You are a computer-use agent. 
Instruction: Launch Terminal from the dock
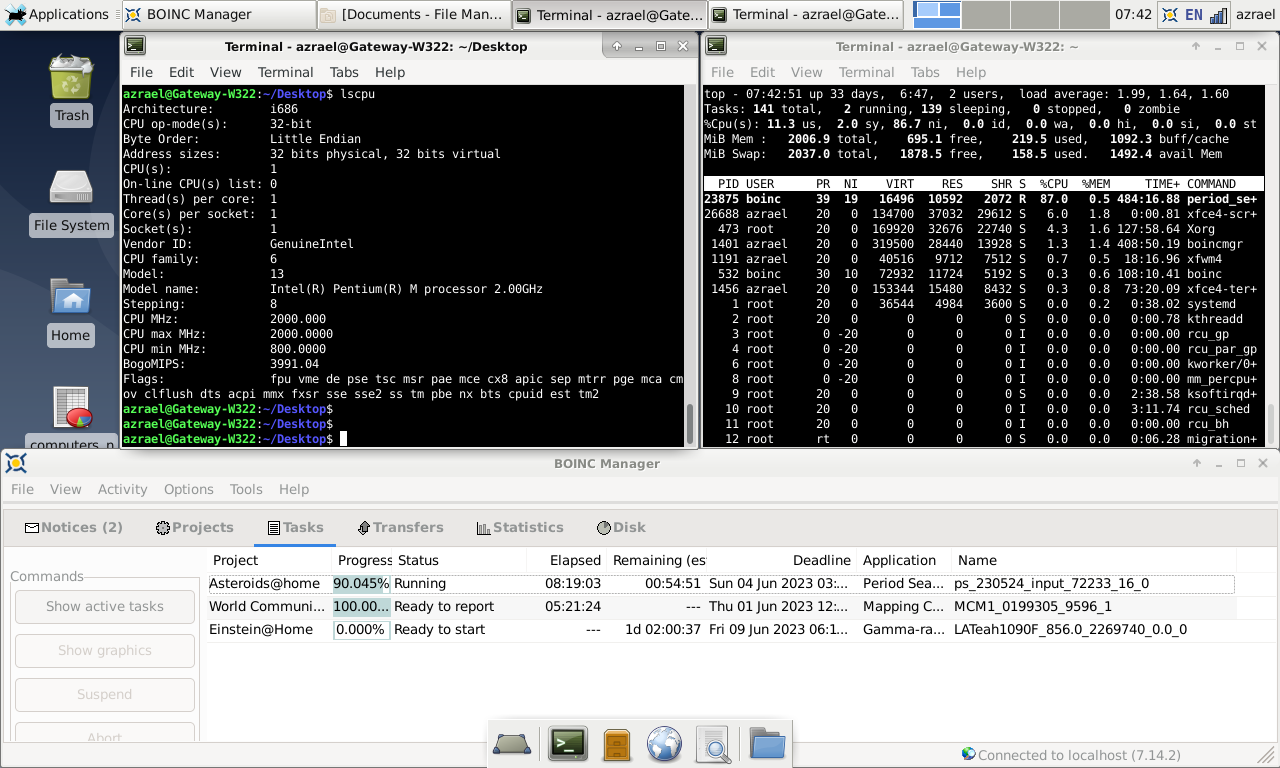[x=568, y=744]
